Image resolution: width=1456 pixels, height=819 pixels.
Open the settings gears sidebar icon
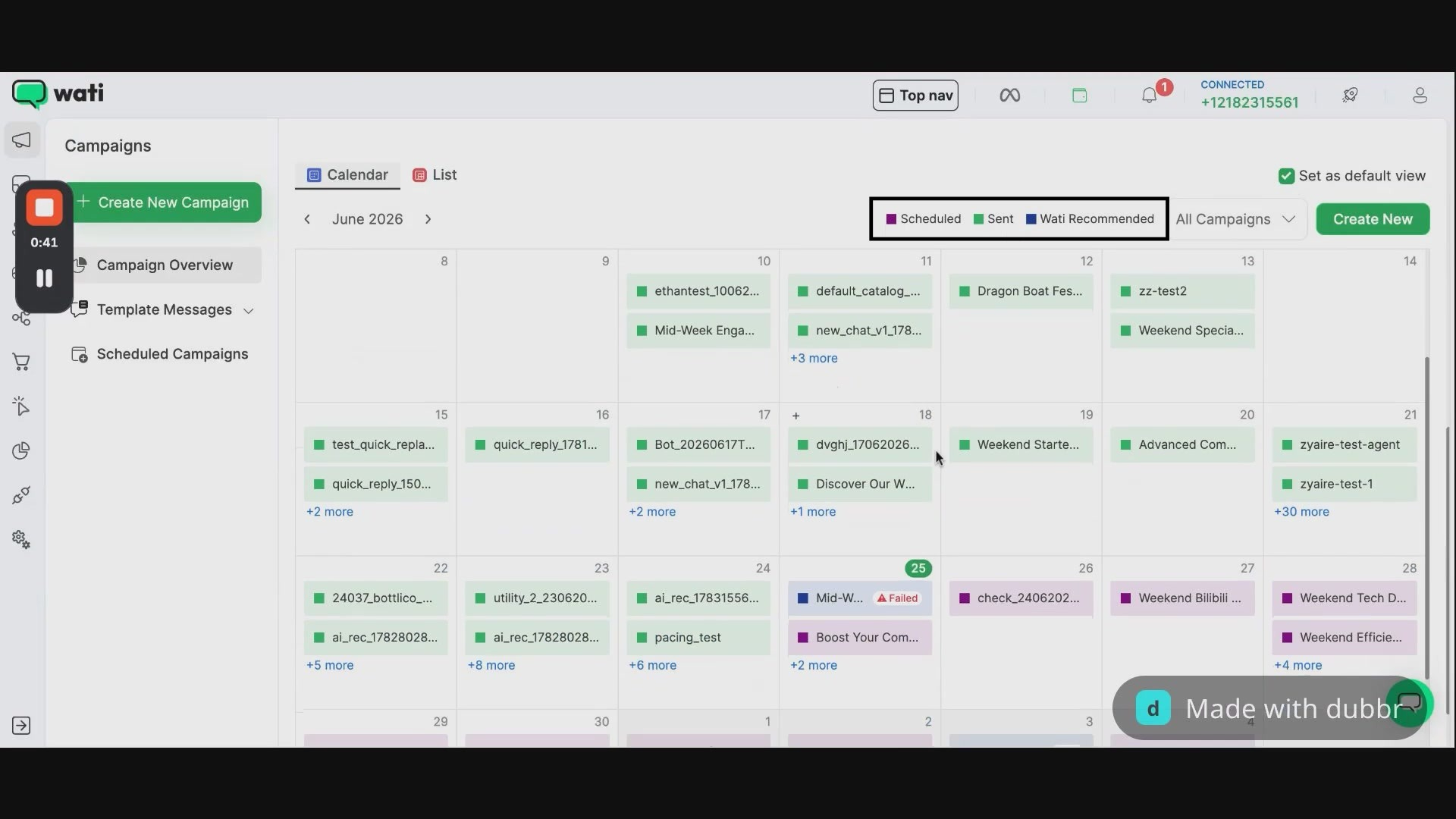coord(21,540)
